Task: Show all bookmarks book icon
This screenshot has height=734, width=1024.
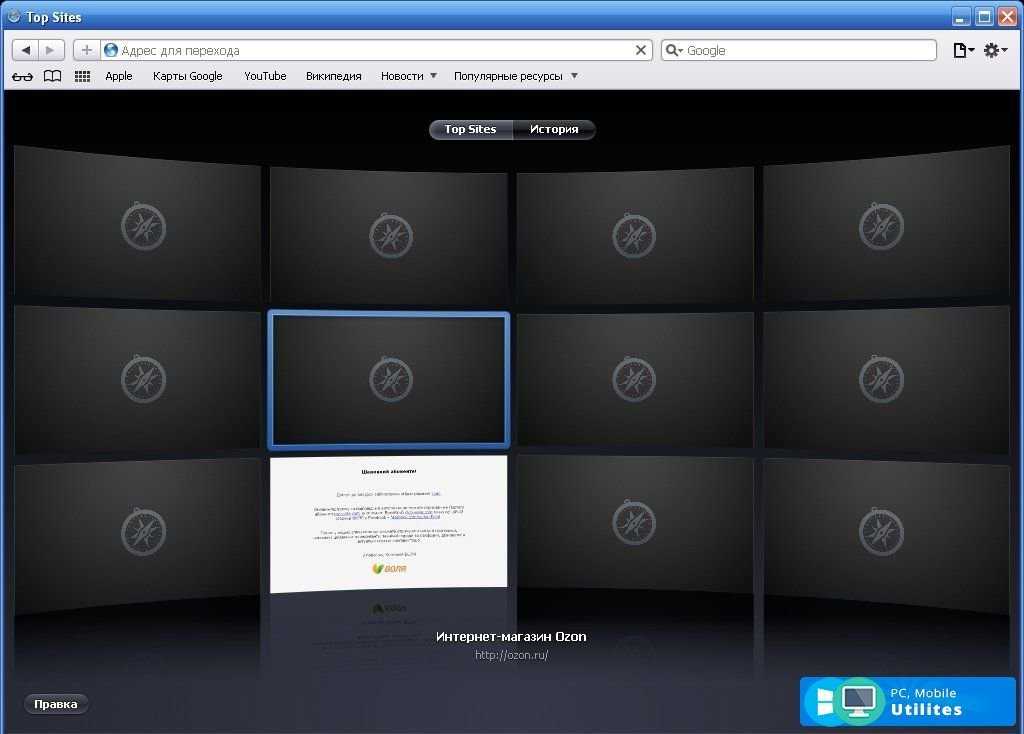Action: click(52, 76)
